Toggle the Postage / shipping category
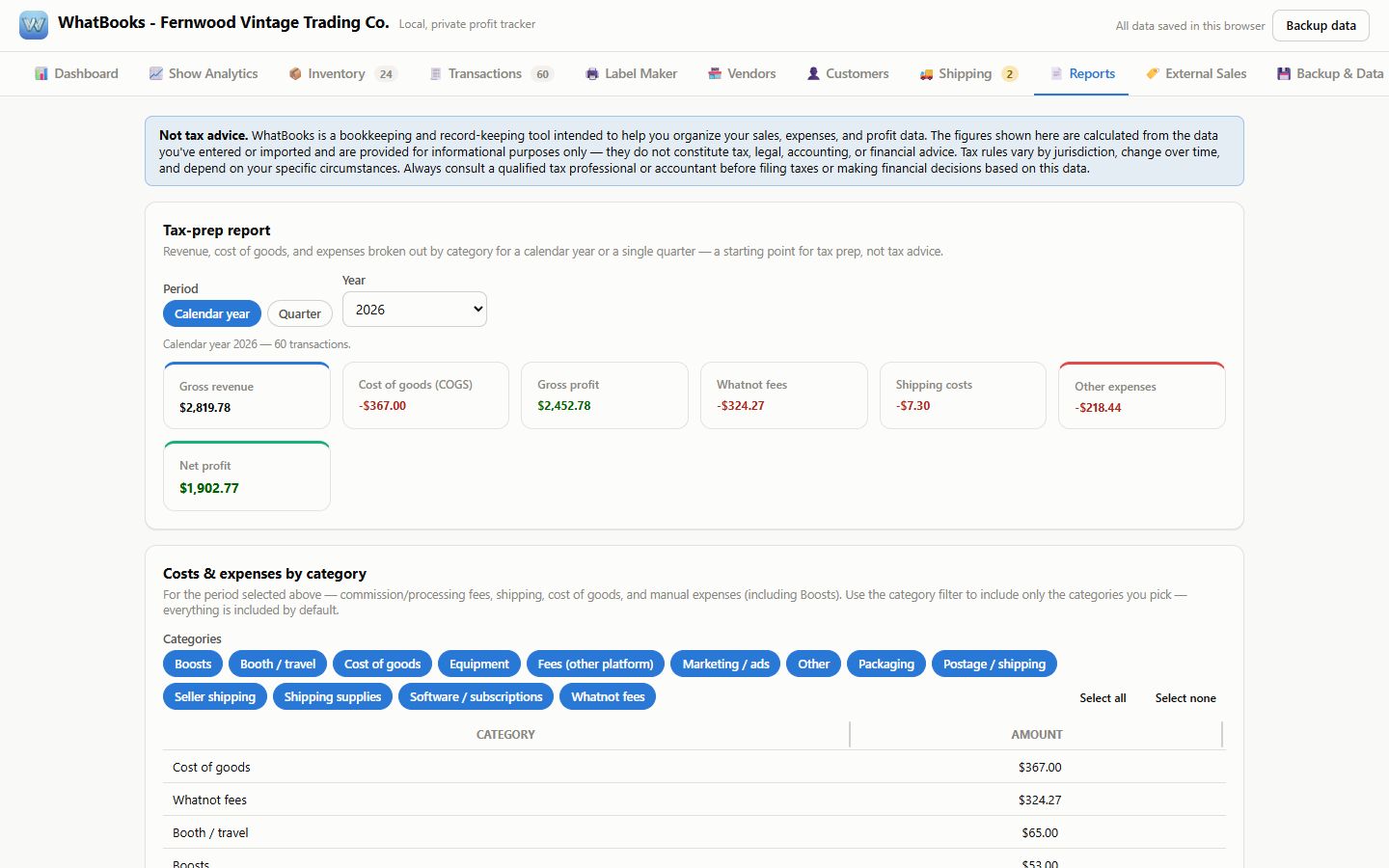Screen dimensions: 1389x868 click(994, 664)
